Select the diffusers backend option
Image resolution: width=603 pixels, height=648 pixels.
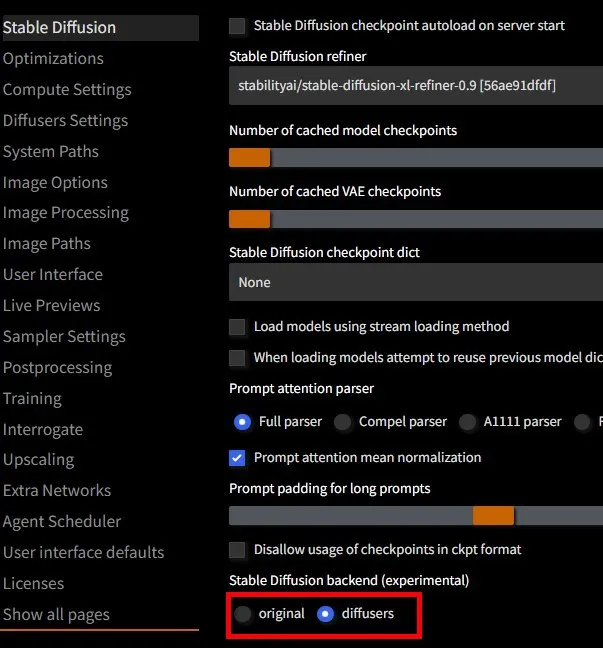[x=325, y=614]
